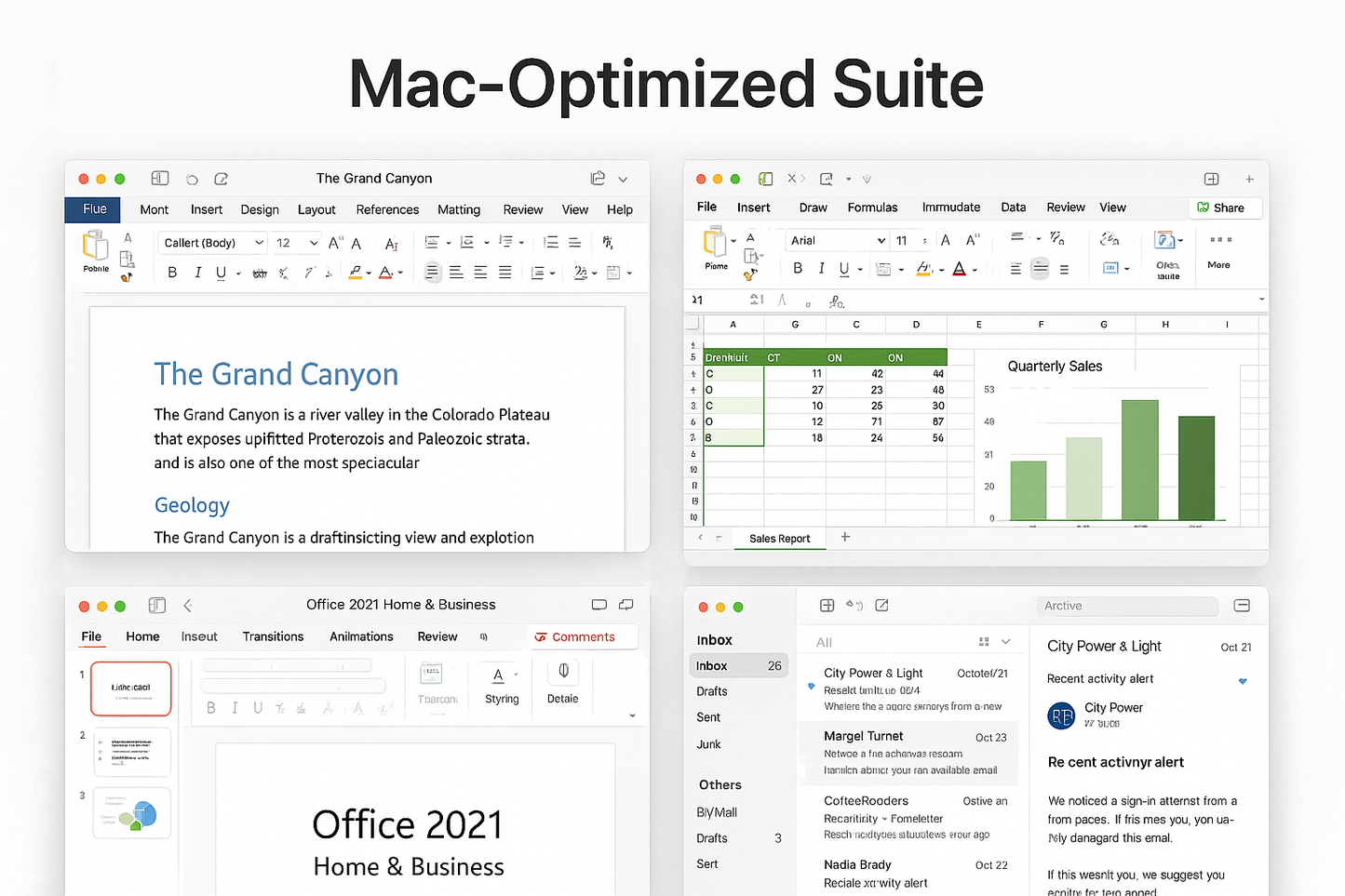Click the archive box icon in Mail
The width and height of the screenshot is (1345, 896).
1242,606
